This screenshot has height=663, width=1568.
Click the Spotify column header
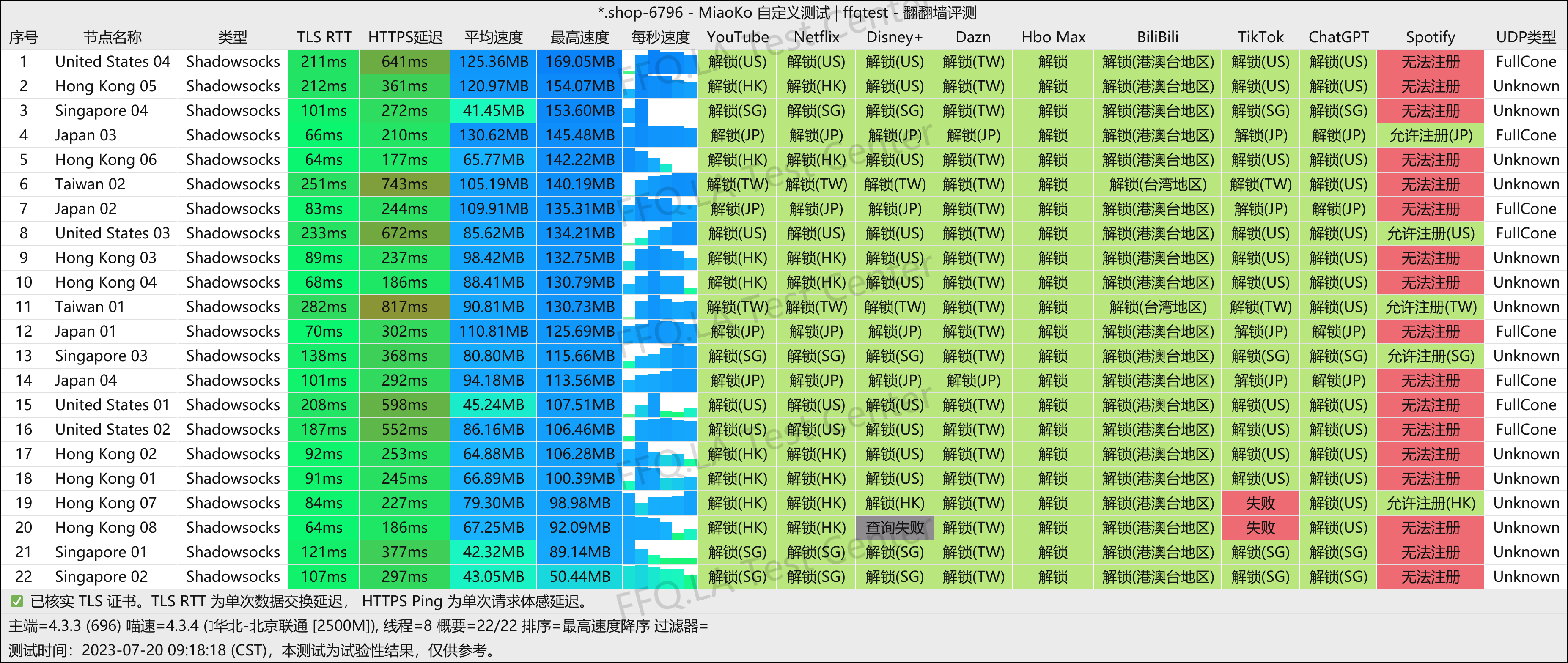pyautogui.click(x=1431, y=37)
